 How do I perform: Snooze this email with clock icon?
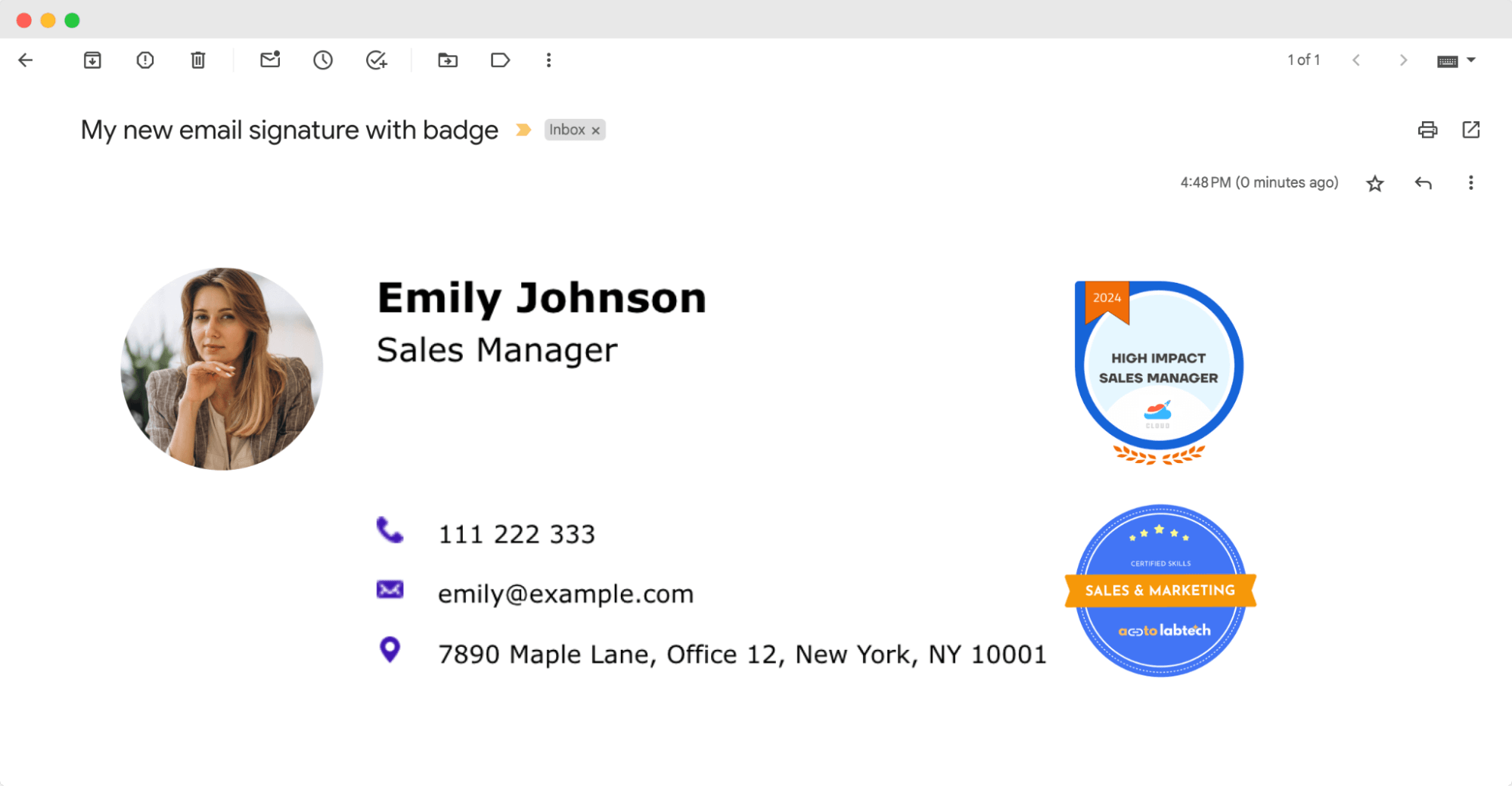[x=323, y=61]
